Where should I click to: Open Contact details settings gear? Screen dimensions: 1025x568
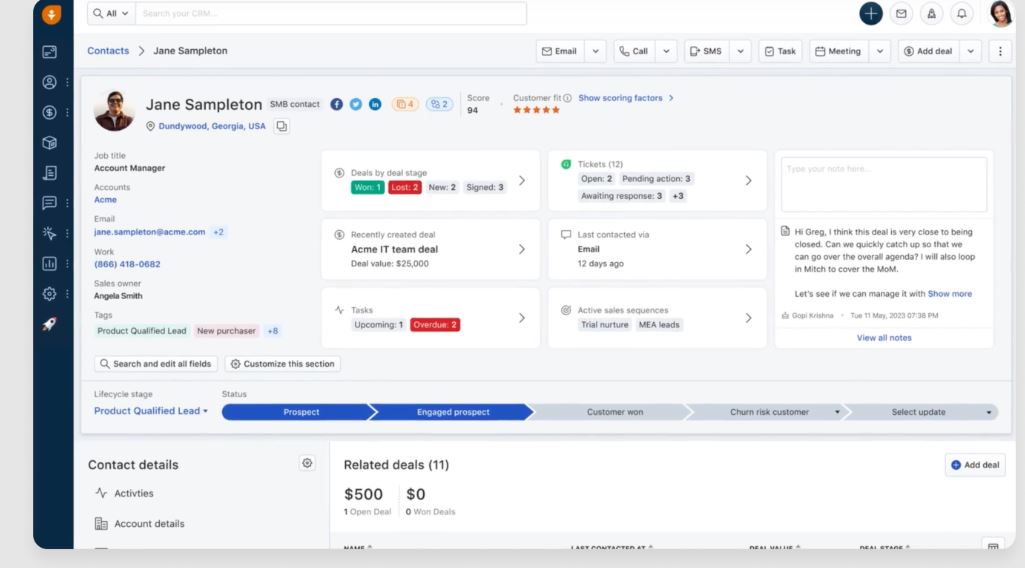[307, 463]
